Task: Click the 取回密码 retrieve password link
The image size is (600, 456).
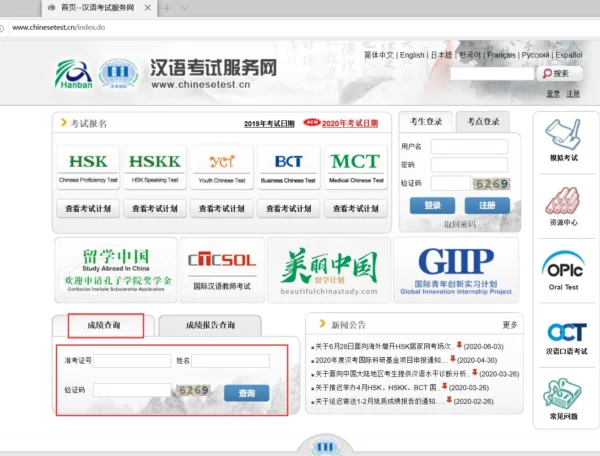Action: [x=460, y=224]
